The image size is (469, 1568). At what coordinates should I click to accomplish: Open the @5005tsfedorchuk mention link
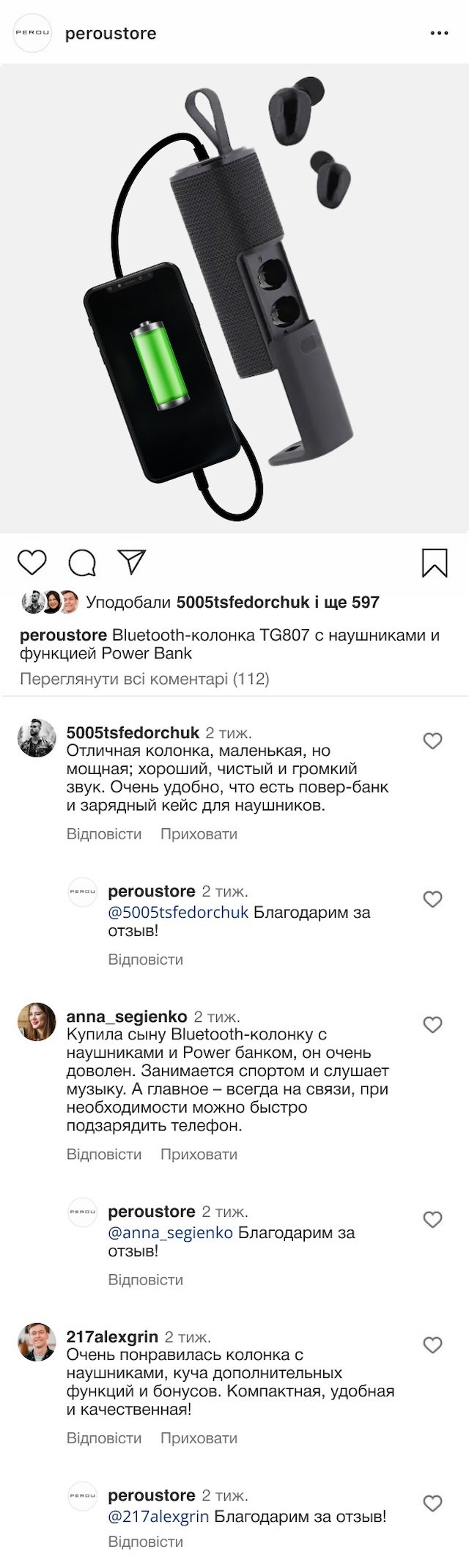[178, 913]
